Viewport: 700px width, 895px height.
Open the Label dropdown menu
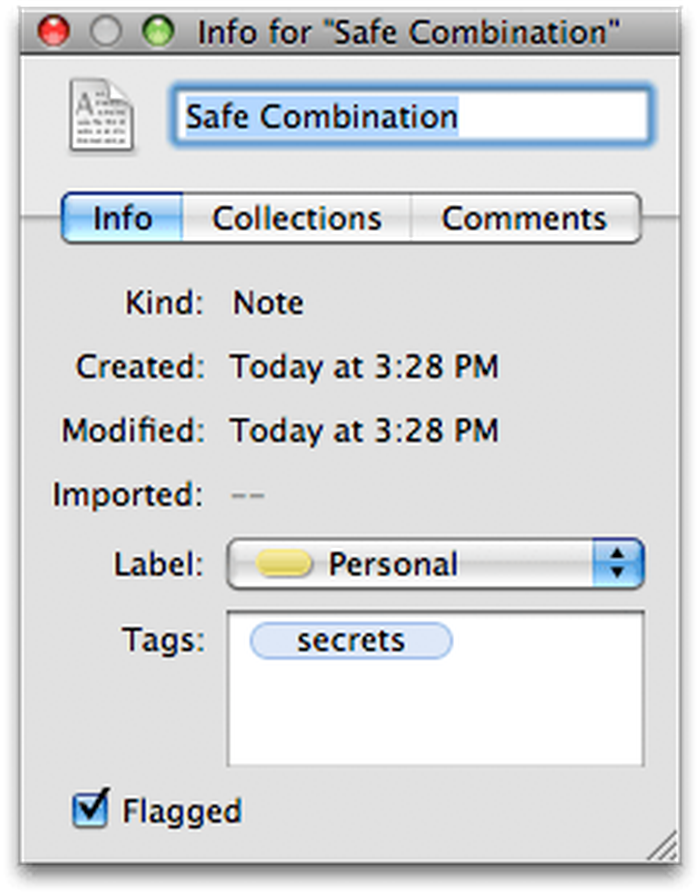(436, 564)
